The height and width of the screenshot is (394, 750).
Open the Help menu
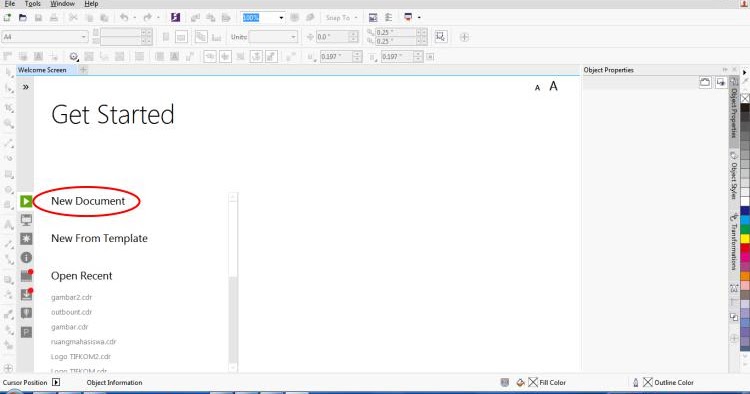coord(91,4)
